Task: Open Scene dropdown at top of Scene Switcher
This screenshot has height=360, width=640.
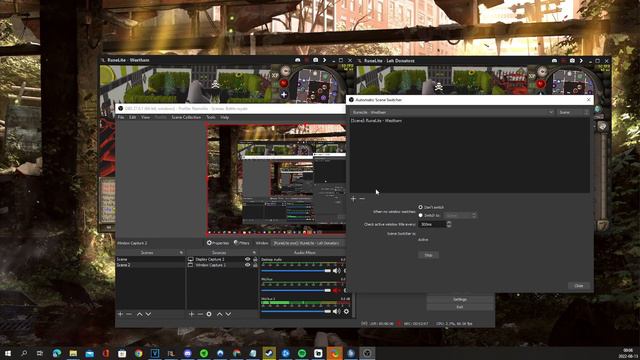Action: 573,112
